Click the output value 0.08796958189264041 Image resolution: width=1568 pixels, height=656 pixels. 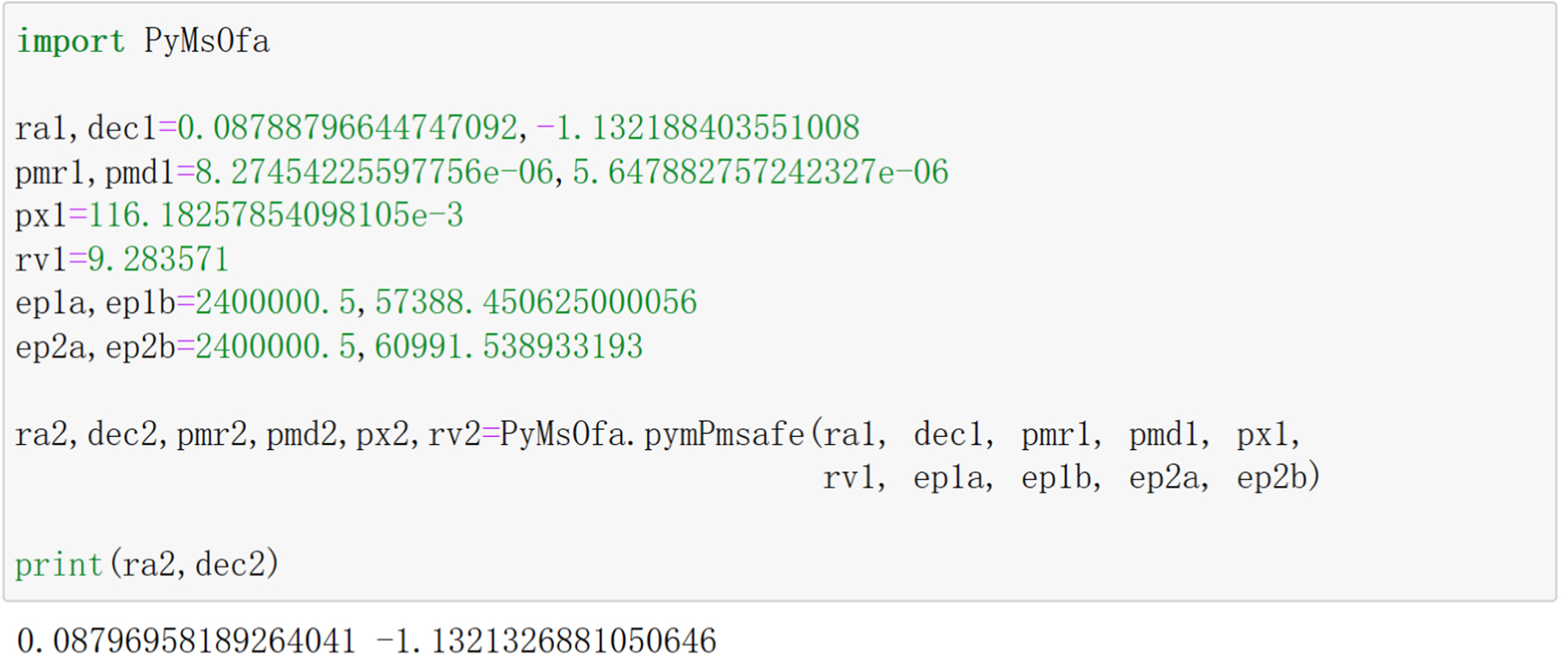click(186, 641)
